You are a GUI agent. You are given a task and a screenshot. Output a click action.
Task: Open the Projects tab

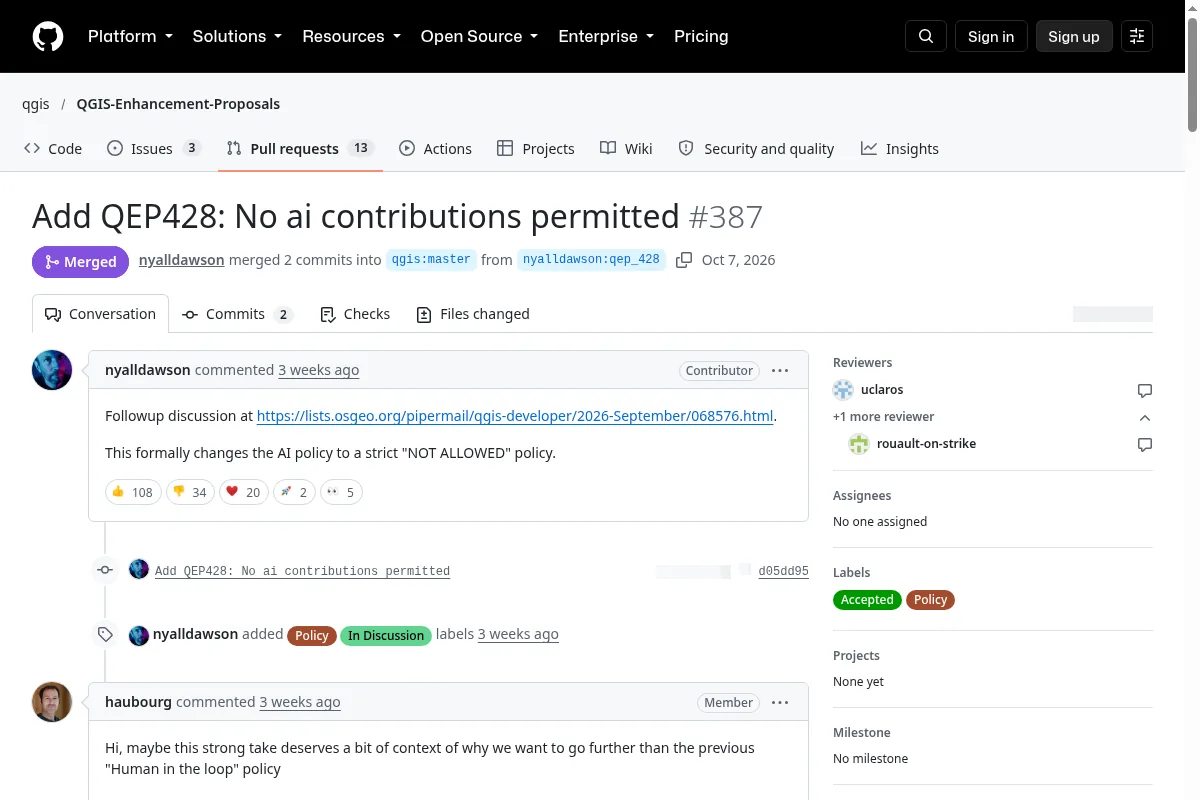(536, 149)
